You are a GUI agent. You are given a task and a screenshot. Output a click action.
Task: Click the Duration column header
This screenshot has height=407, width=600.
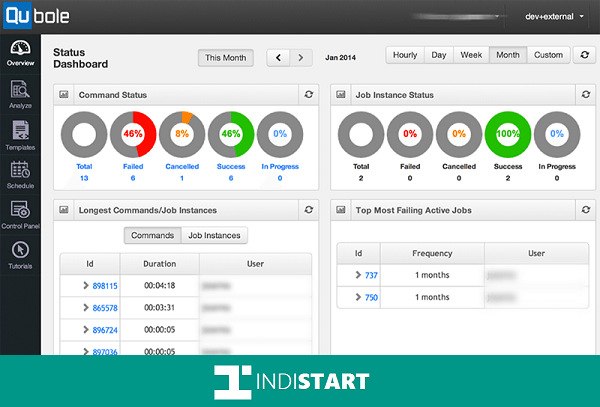coord(160,264)
